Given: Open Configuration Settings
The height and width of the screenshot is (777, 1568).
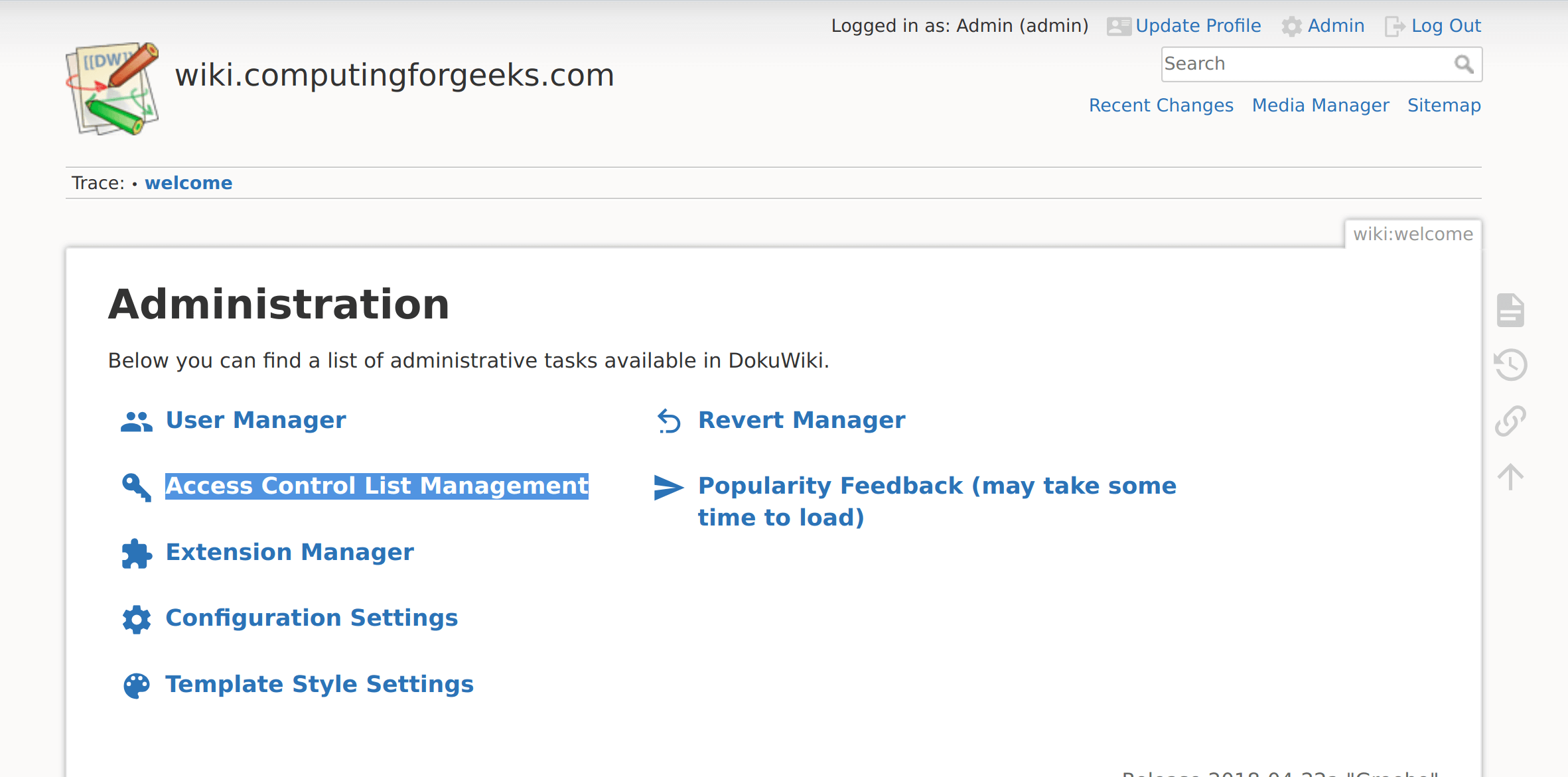Looking at the screenshot, I should click(311, 618).
